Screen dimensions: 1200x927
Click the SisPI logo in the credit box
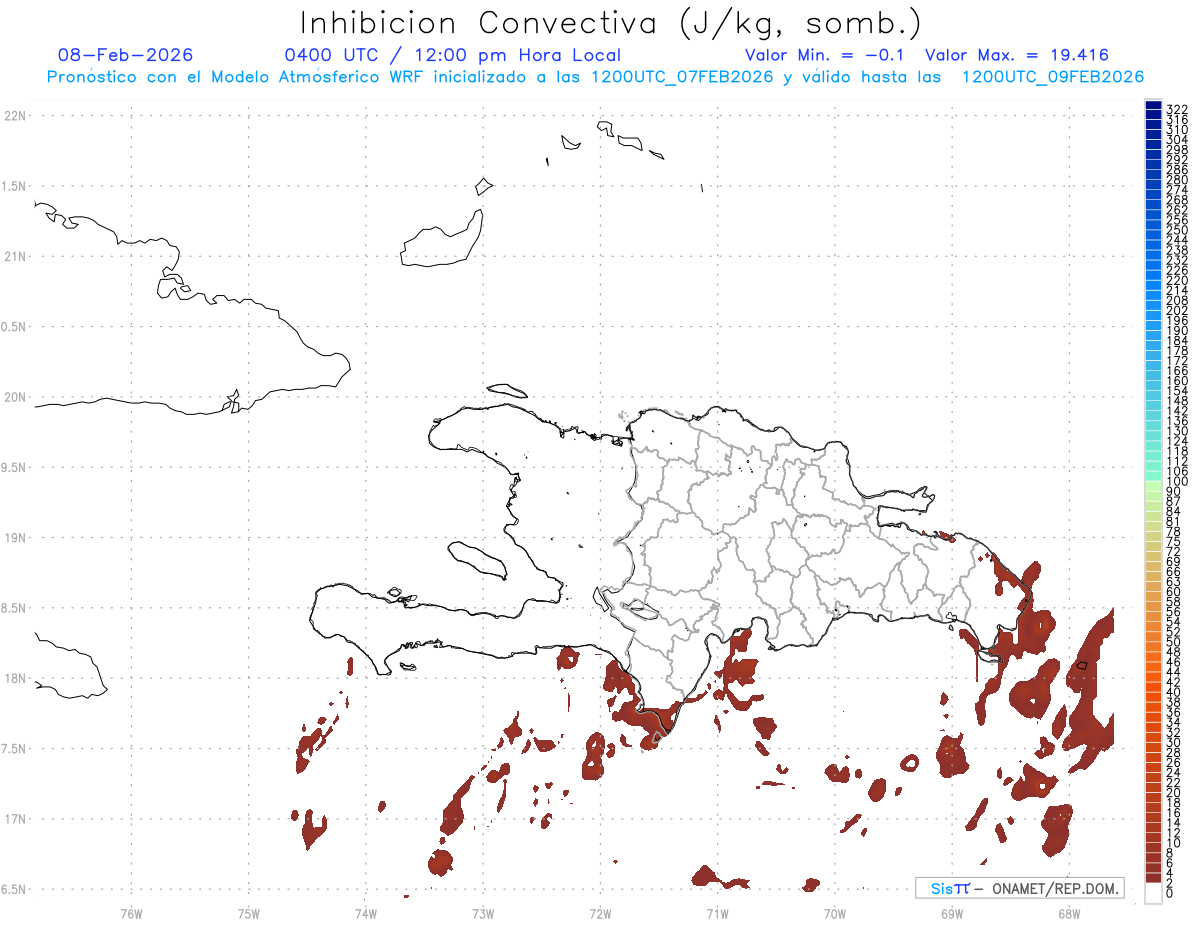click(x=950, y=888)
